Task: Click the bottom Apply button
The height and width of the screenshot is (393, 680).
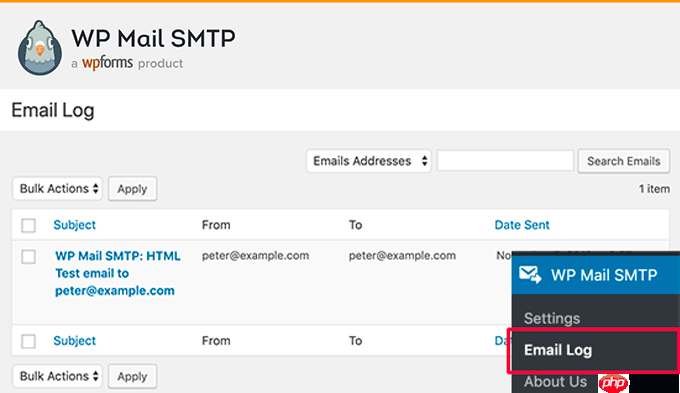Action: coord(132,377)
